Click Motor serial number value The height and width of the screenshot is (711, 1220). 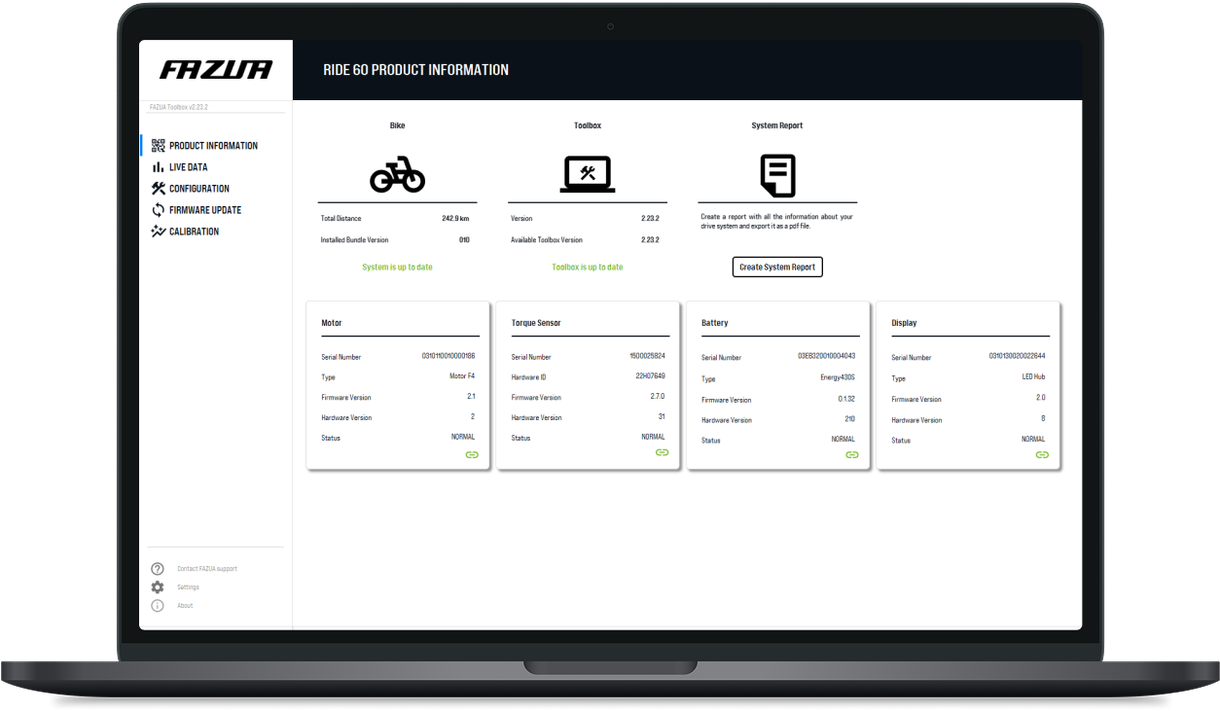click(x=448, y=356)
